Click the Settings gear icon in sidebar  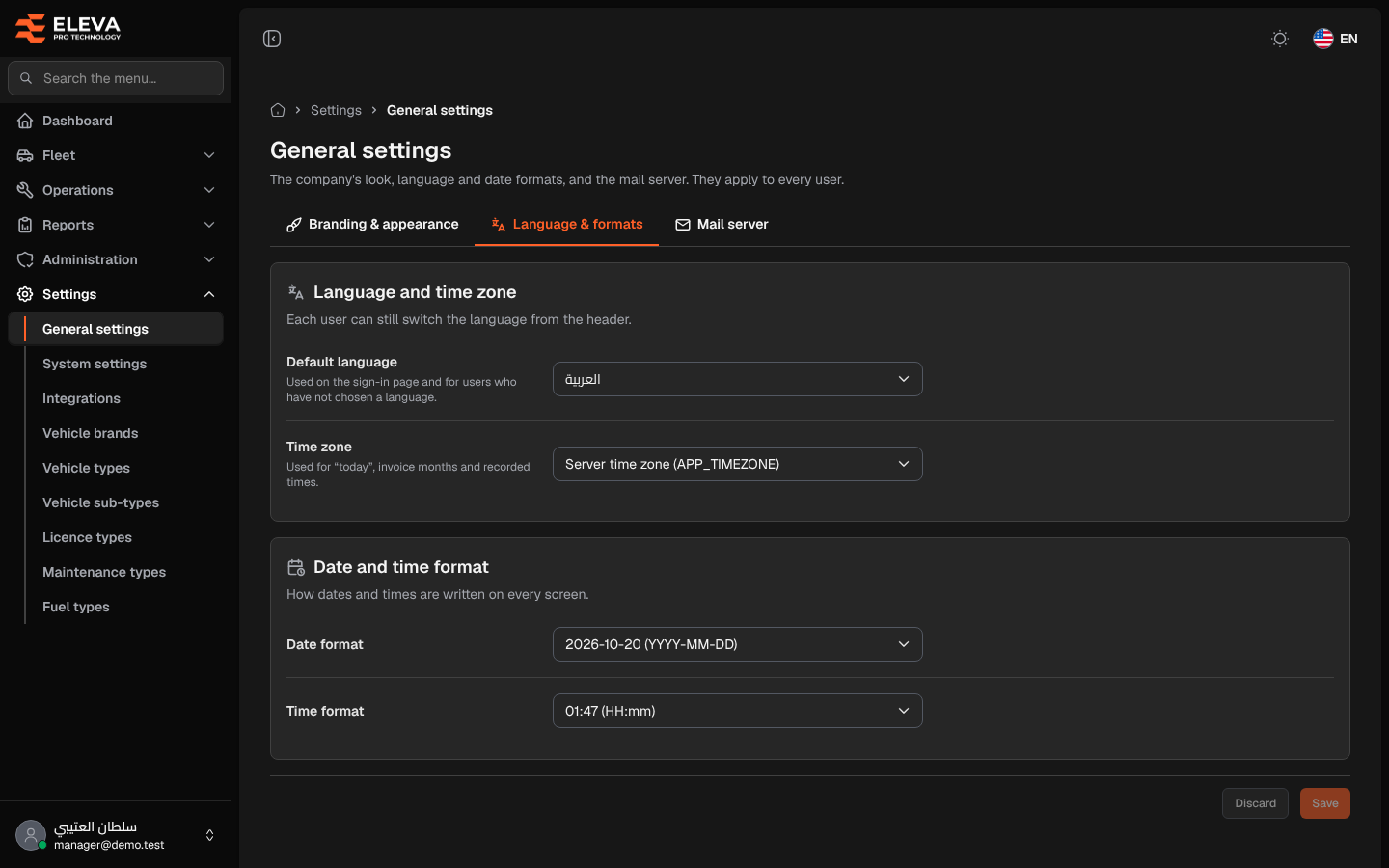[x=25, y=294]
